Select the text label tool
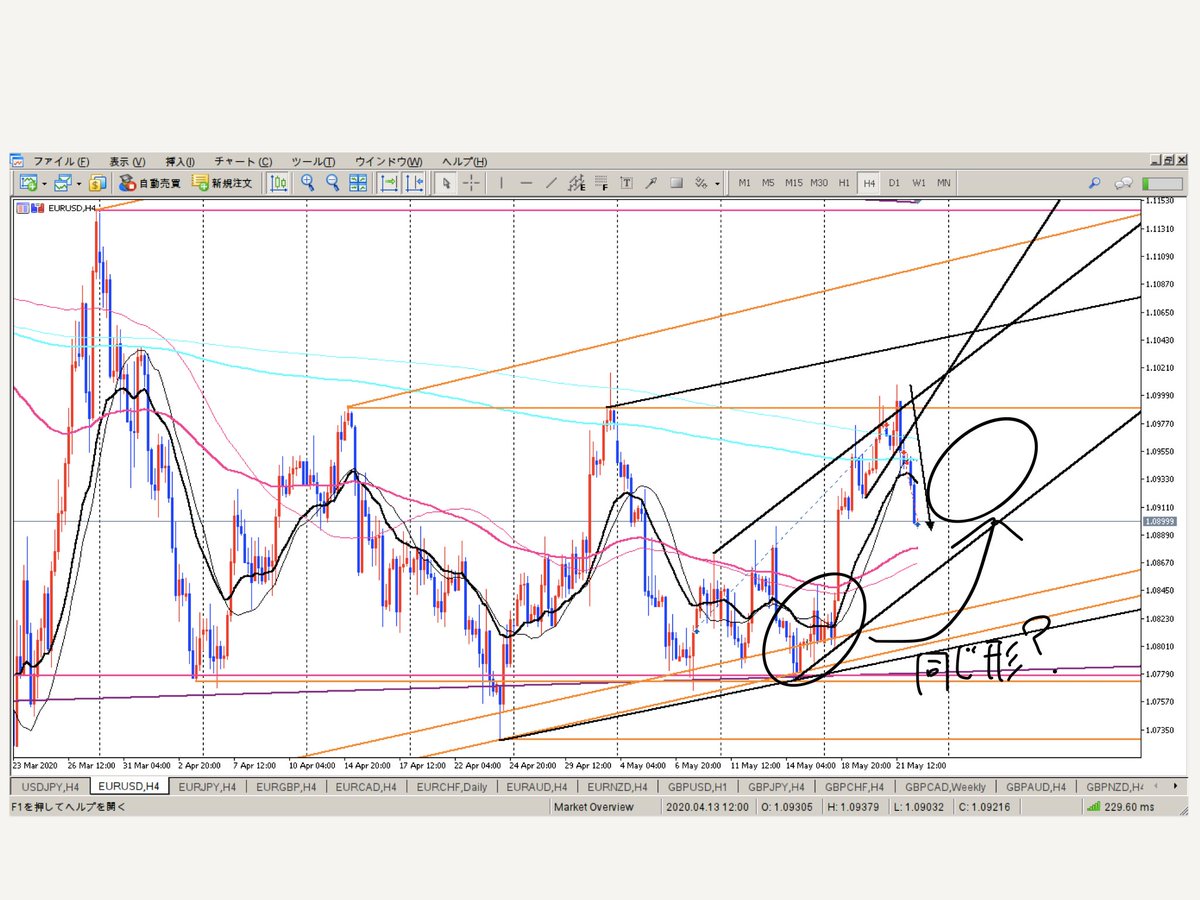Image resolution: width=1200 pixels, height=900 pixels. coord(626,183)
